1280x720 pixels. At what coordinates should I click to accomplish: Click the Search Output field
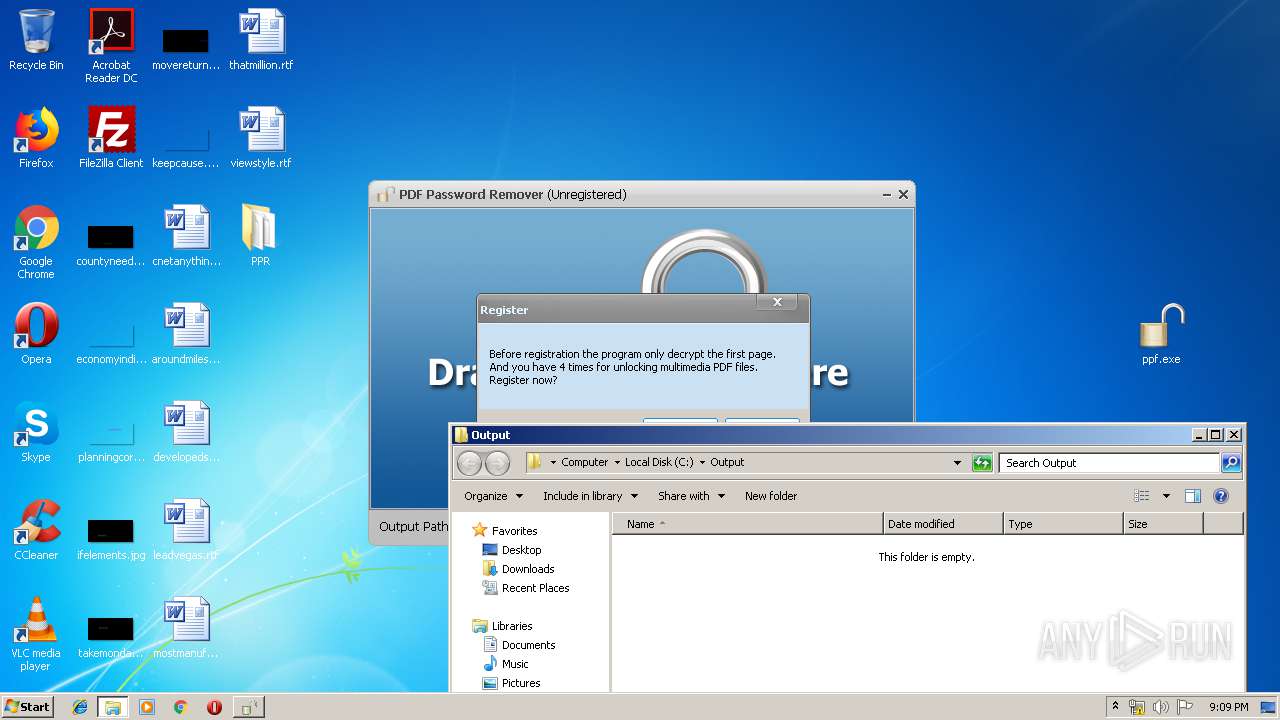pos(1109,463)
